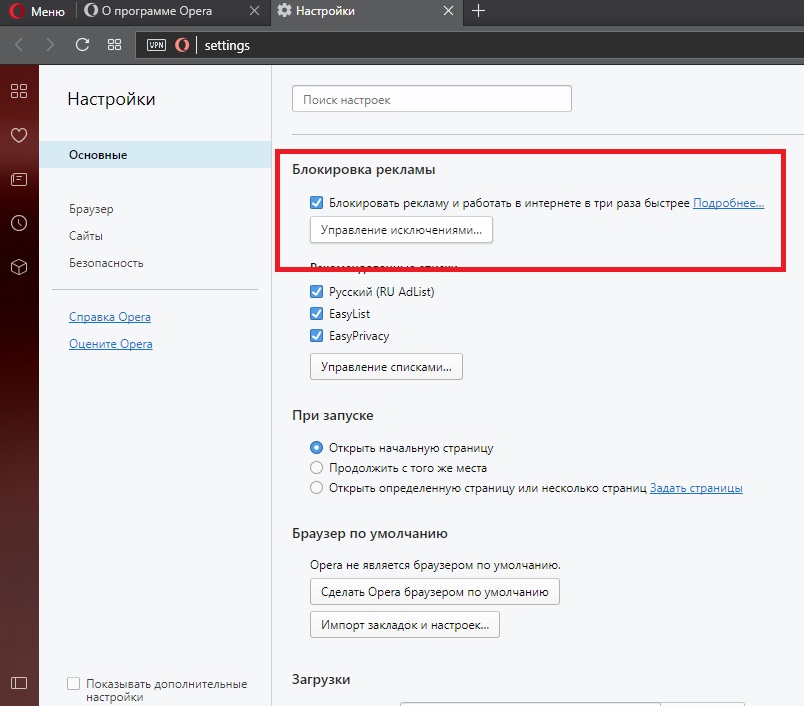The image size is (804, 706).
Task: Toggle the EasyList checkbox
Action: 316,313
